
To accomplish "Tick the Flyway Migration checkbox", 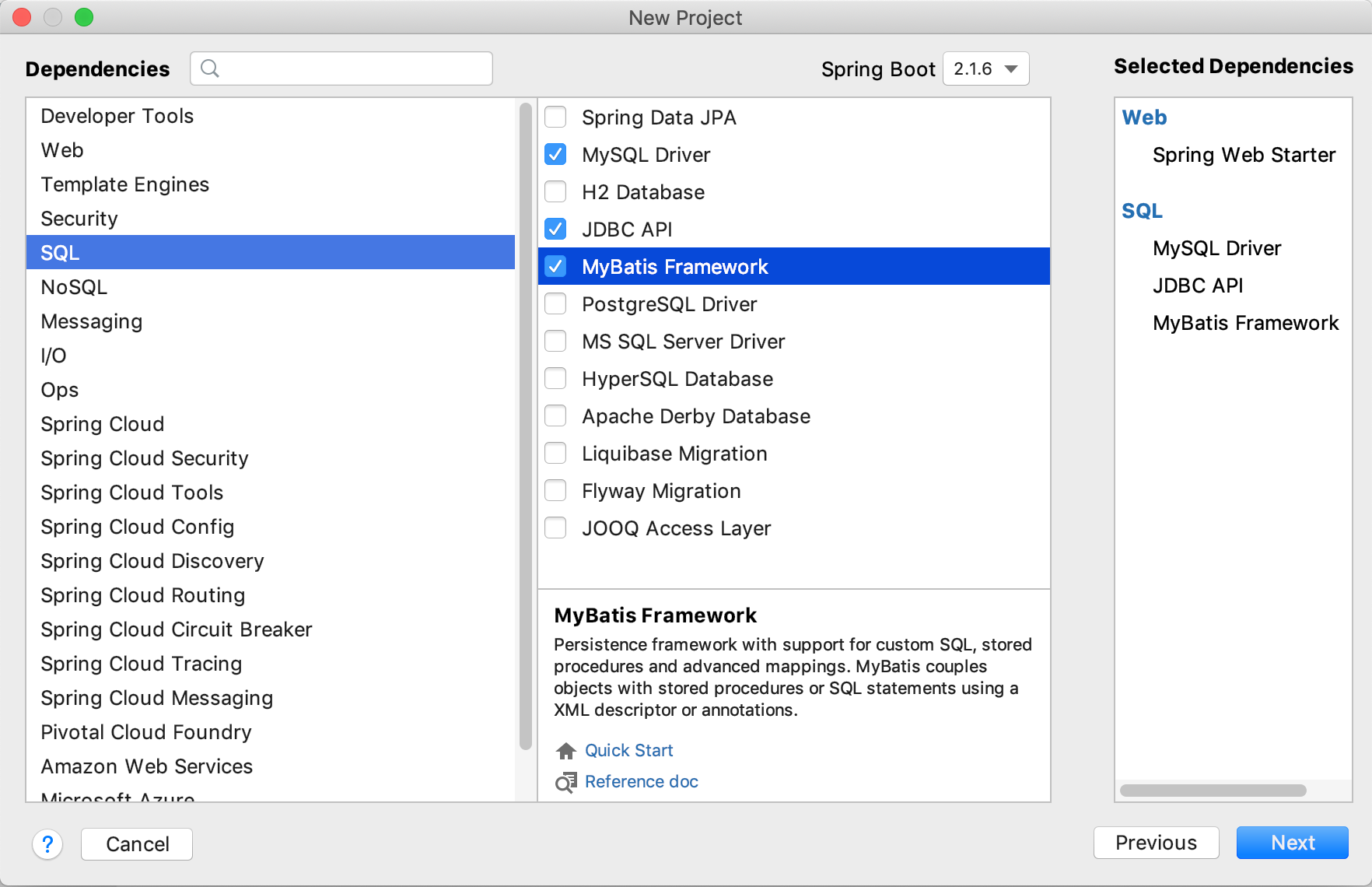I will (x=555, y=491).
